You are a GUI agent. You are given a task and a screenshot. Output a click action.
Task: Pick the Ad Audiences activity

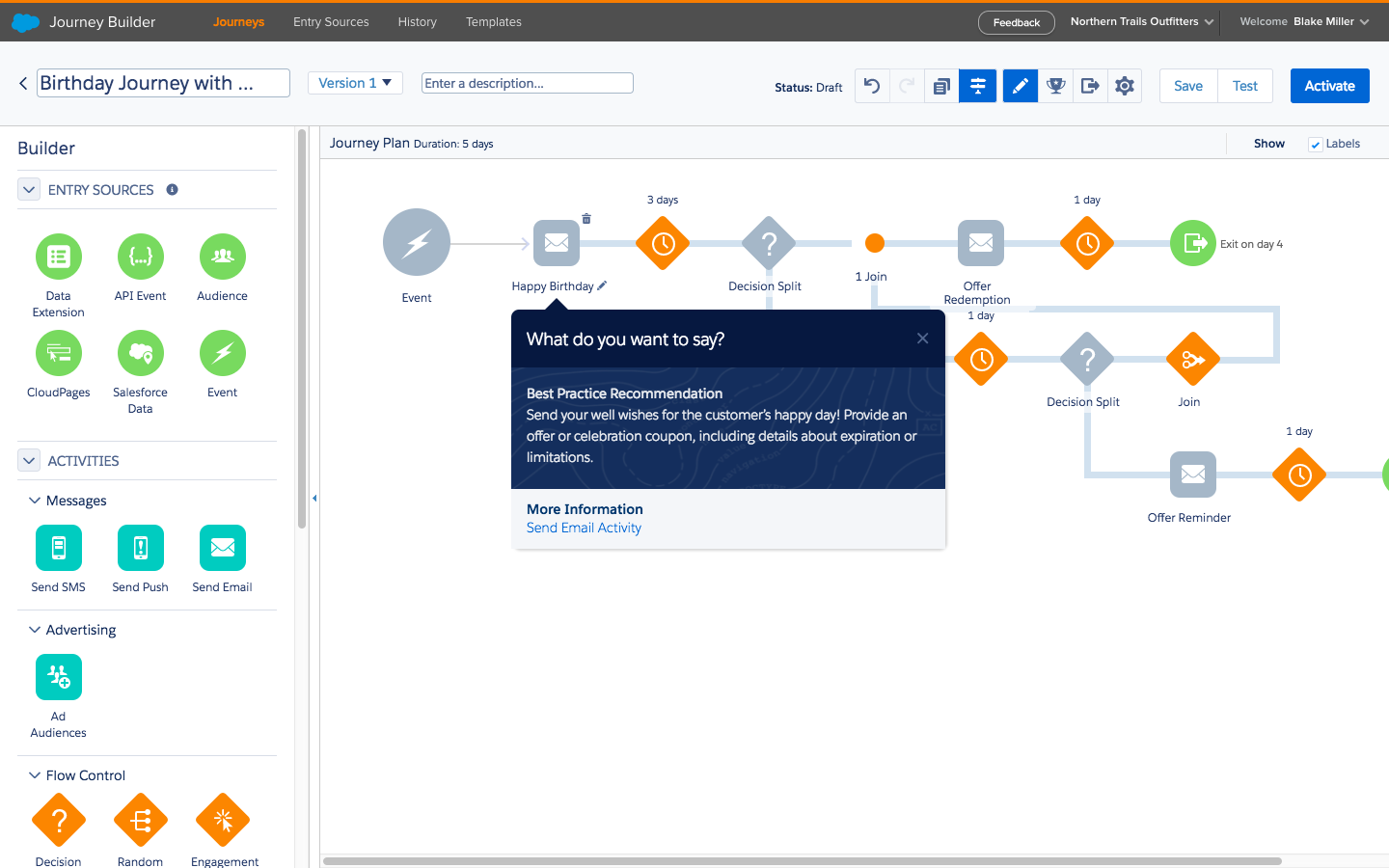pyautogui.click(x=59, y=677)
